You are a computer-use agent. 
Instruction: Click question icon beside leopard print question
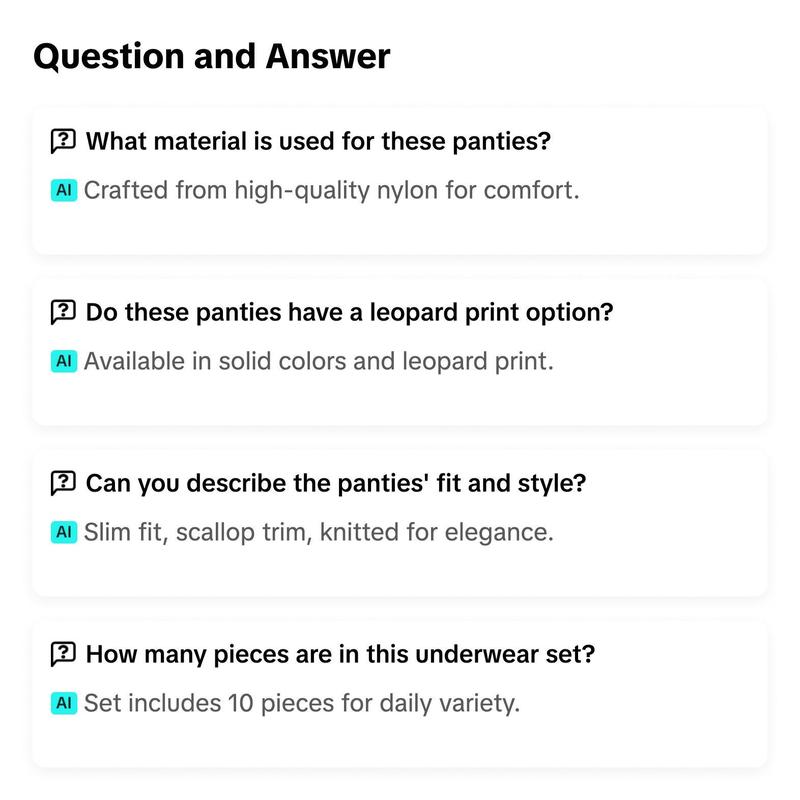[63, 312]
